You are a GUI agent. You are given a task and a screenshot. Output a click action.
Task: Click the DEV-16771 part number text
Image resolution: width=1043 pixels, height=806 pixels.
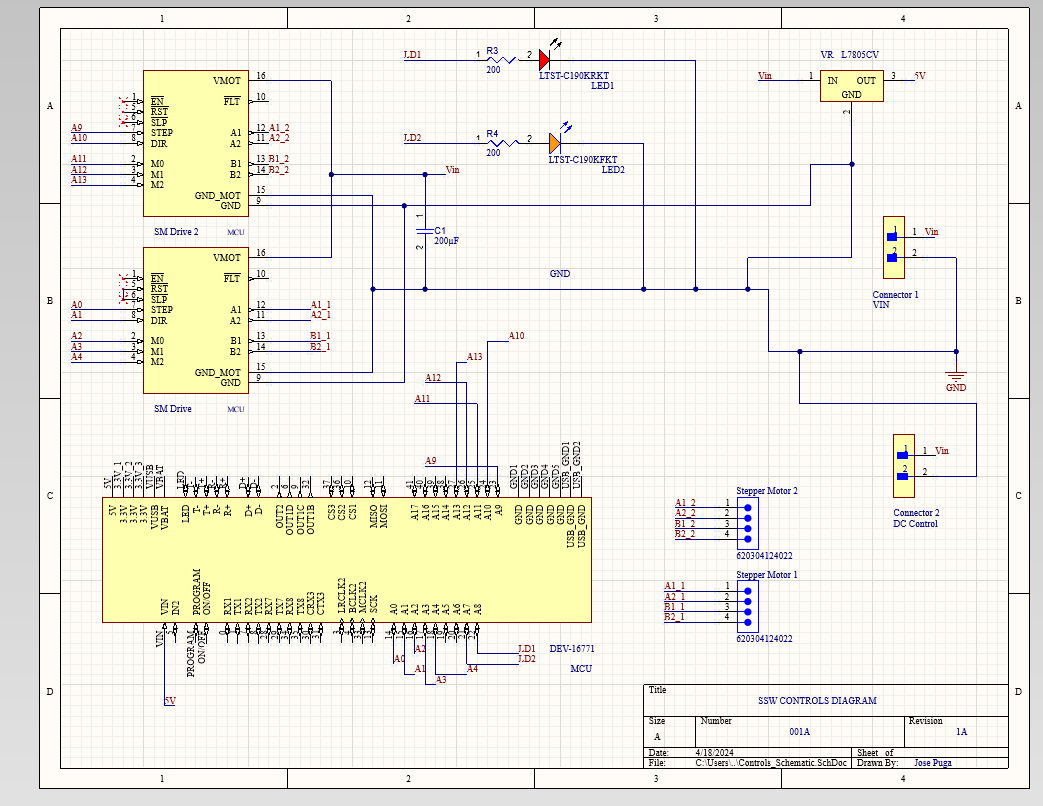pyautogui.click(x=572, y=648)
